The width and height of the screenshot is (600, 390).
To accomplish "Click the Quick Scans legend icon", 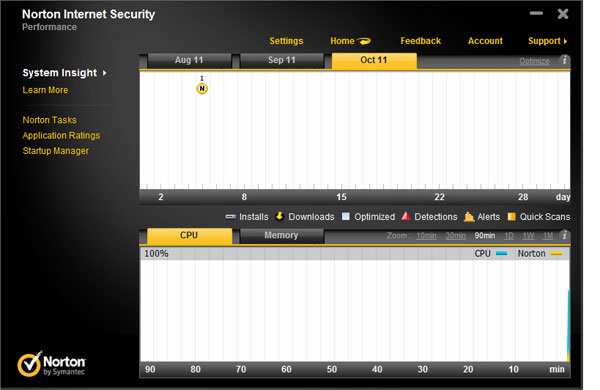I will [x=511, y=217].
